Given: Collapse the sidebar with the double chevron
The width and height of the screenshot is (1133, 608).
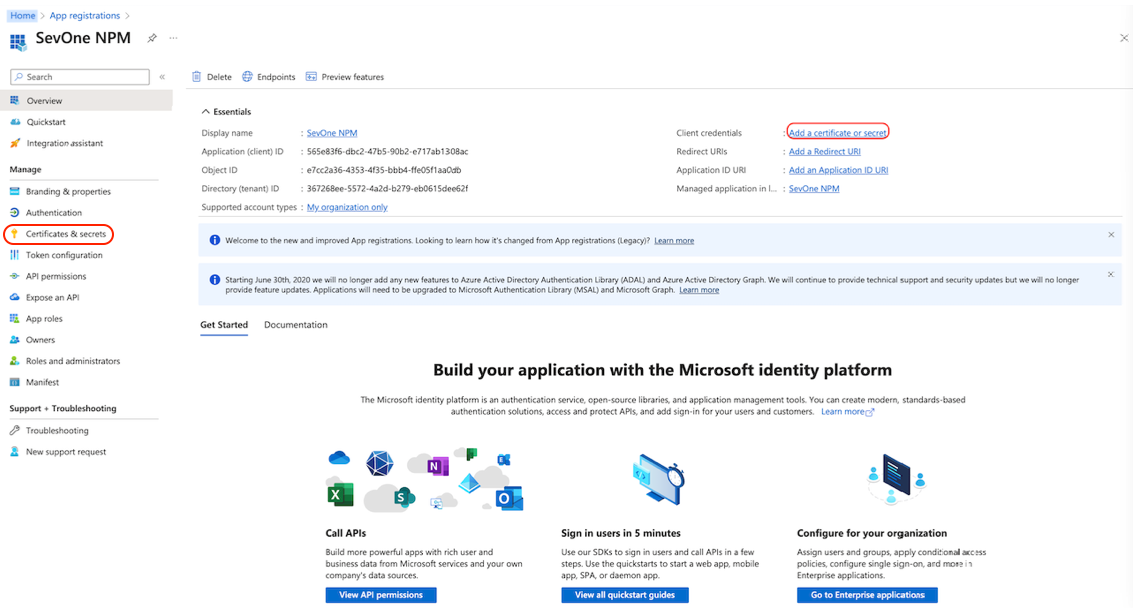Looking at the screenshot, I should click(163, 77).
